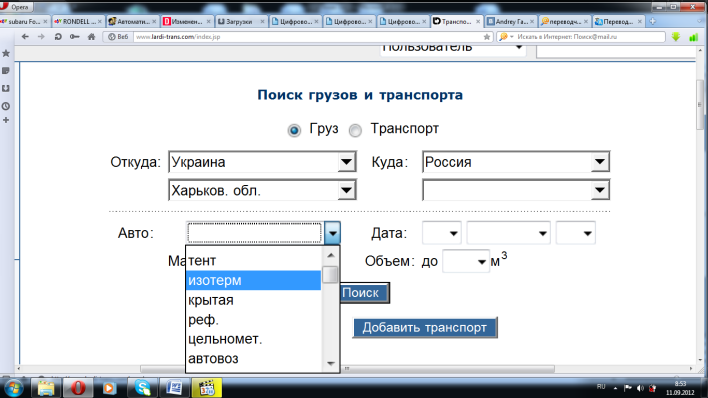
Task: Choose автовоз in the Авто list
Action: pos(254,358)
